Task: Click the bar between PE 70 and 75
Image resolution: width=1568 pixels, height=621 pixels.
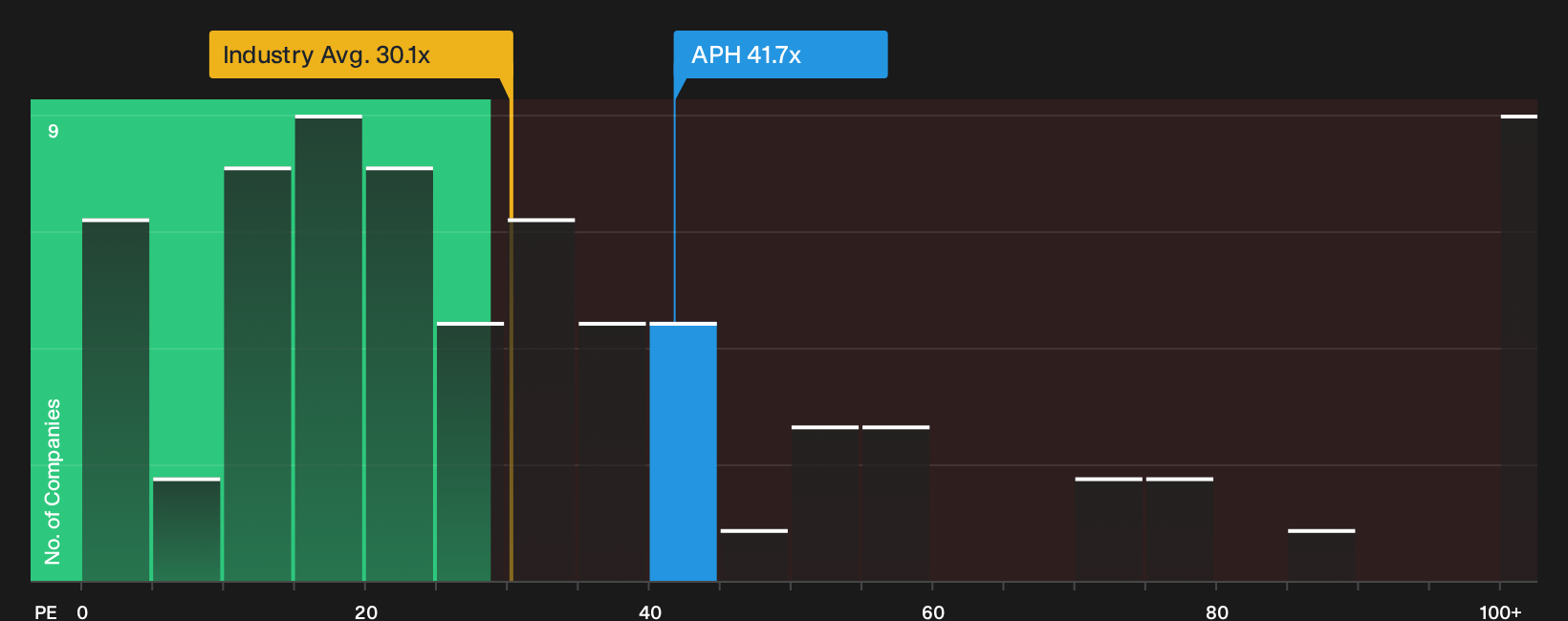Action: pyautogui.click(x=1109, y=529)
